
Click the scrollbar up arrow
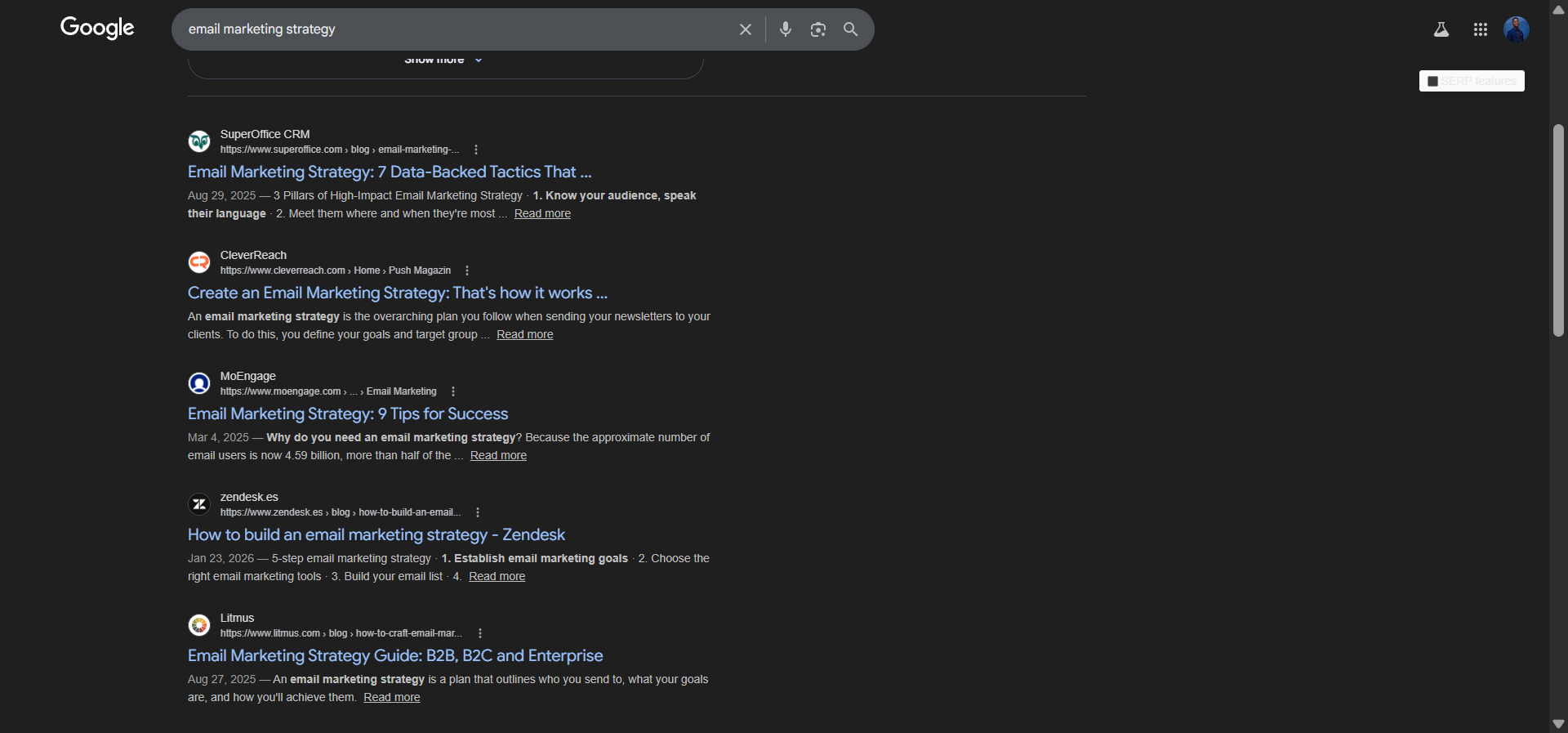pos(1558,10)
